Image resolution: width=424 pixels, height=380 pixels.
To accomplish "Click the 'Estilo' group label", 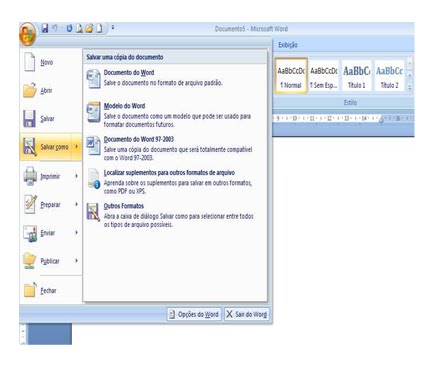I will pyautogui.click(x=350, y=103).
